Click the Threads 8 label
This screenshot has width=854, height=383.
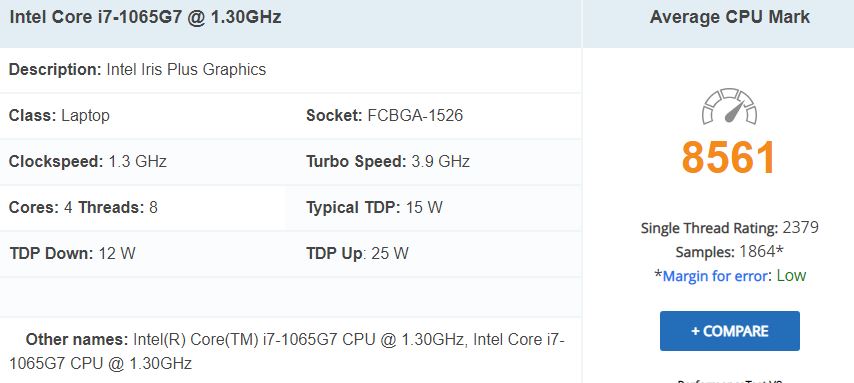(x=118, y=208)
